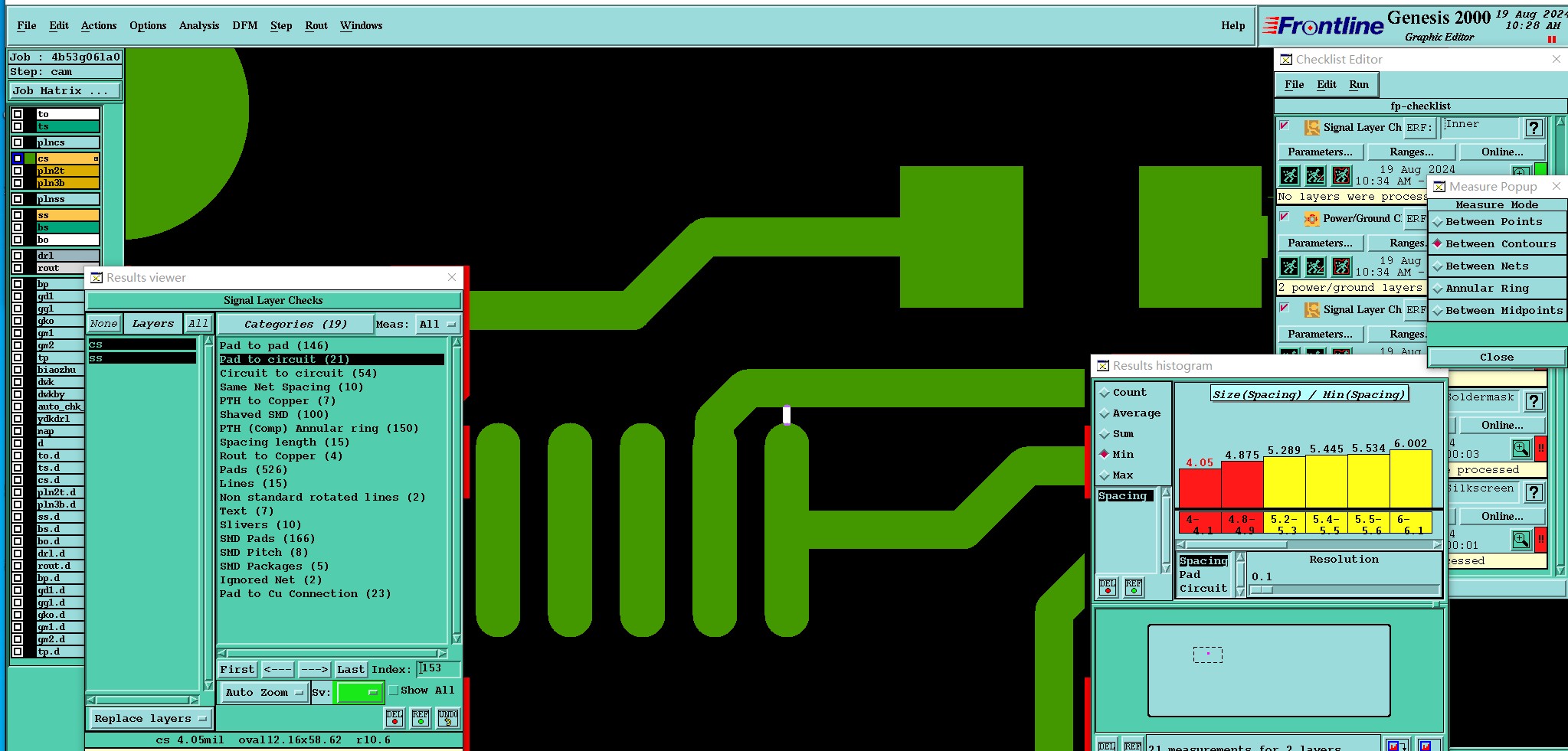
Task: Enable the Show All checkbox
Action: click(x=394, y=691)
